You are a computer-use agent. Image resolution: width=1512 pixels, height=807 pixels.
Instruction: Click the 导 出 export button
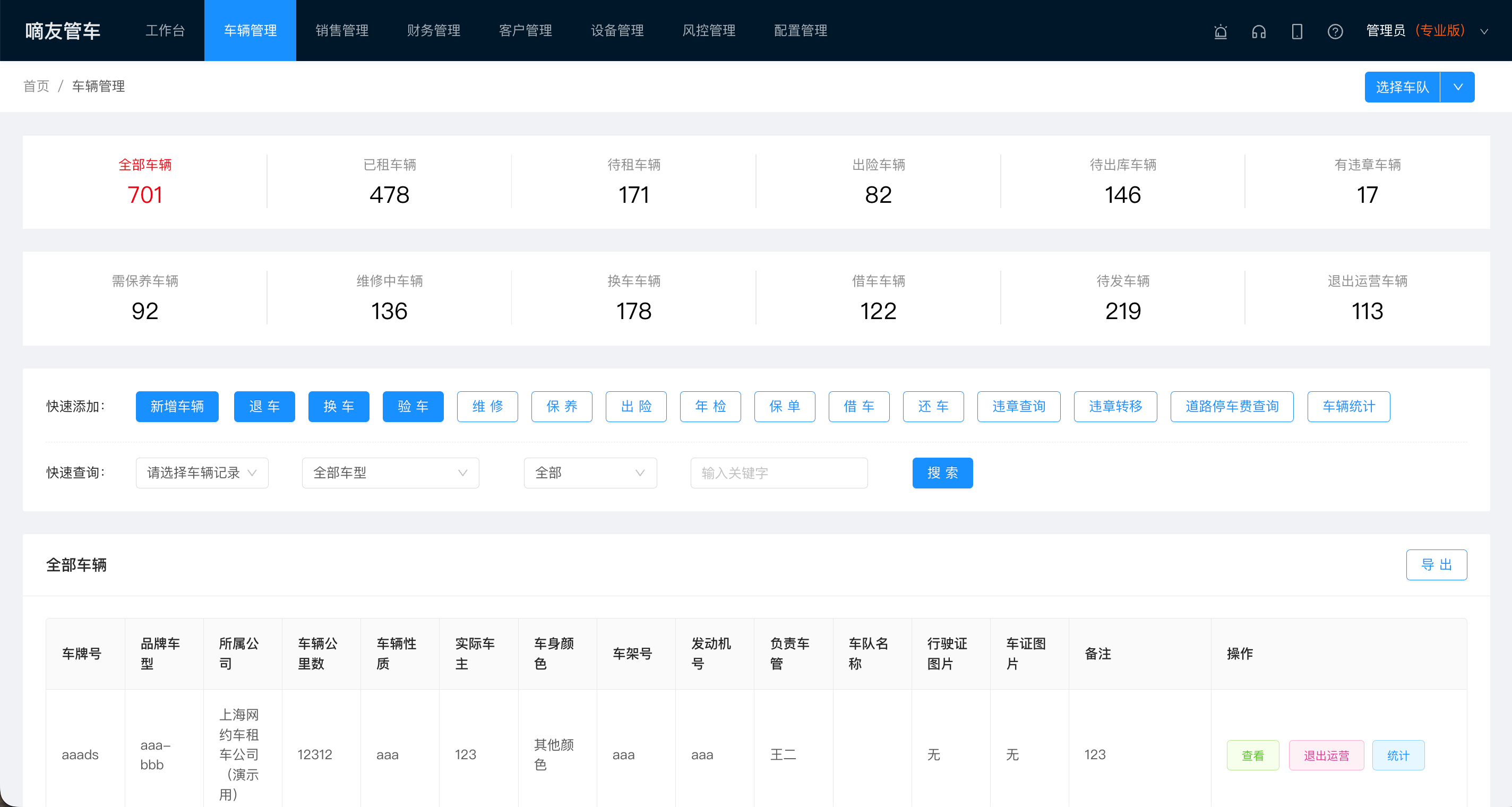1436,564
